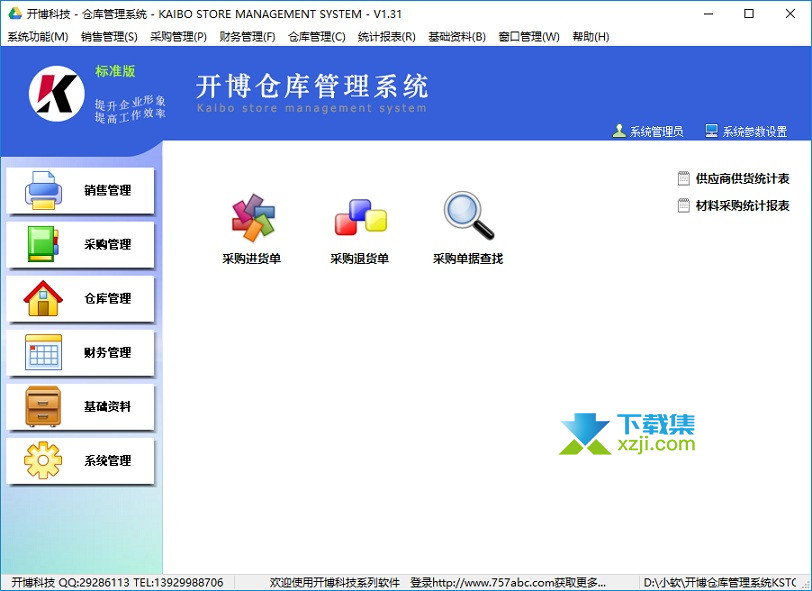Image resolution: width=812 pixels, height=591 pixels.
Task: Open the 供应商供货统计表 report link
Action: pyautogui.click(x=743, y=179)
